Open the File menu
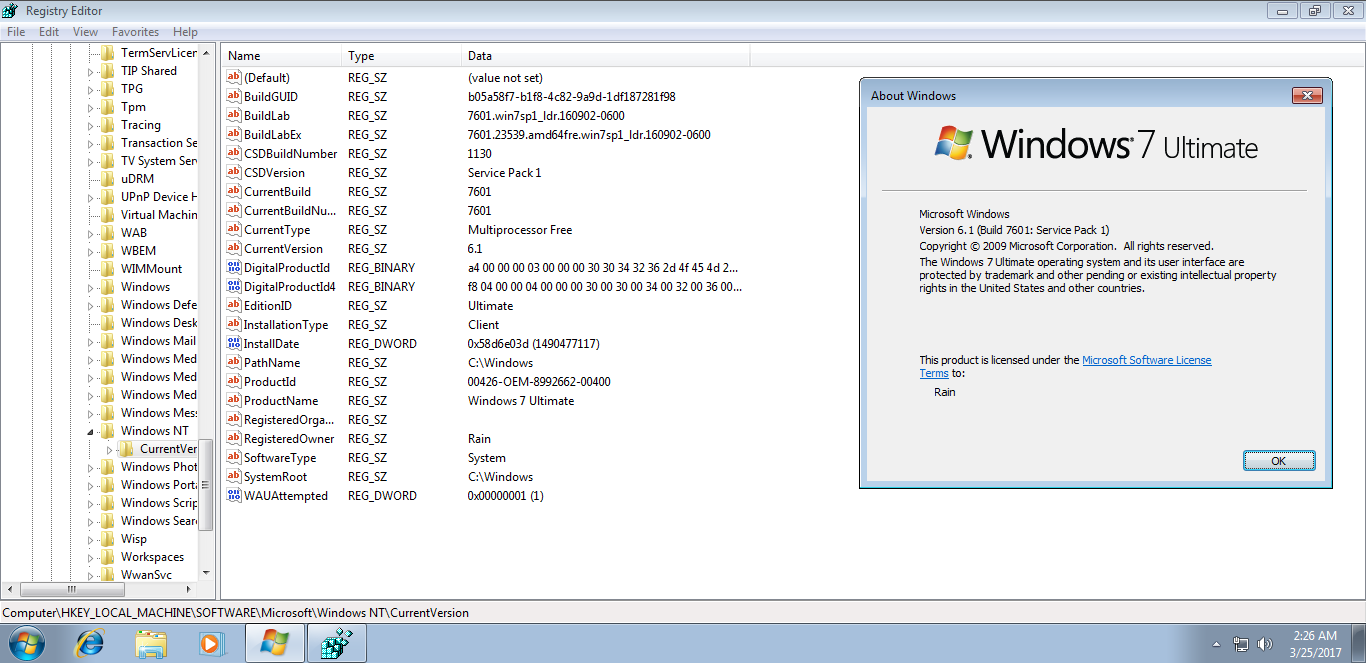The image size is (1366, 663). [16, 32]
